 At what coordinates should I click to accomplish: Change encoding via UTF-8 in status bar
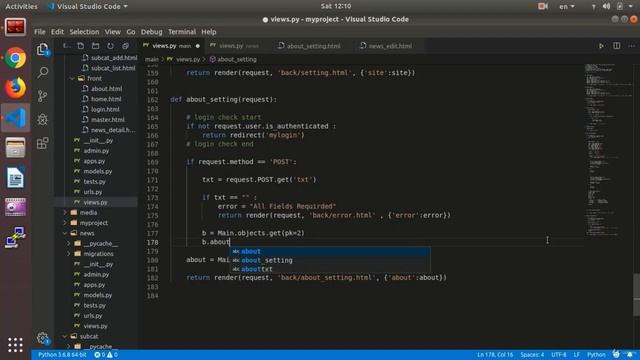559,355
